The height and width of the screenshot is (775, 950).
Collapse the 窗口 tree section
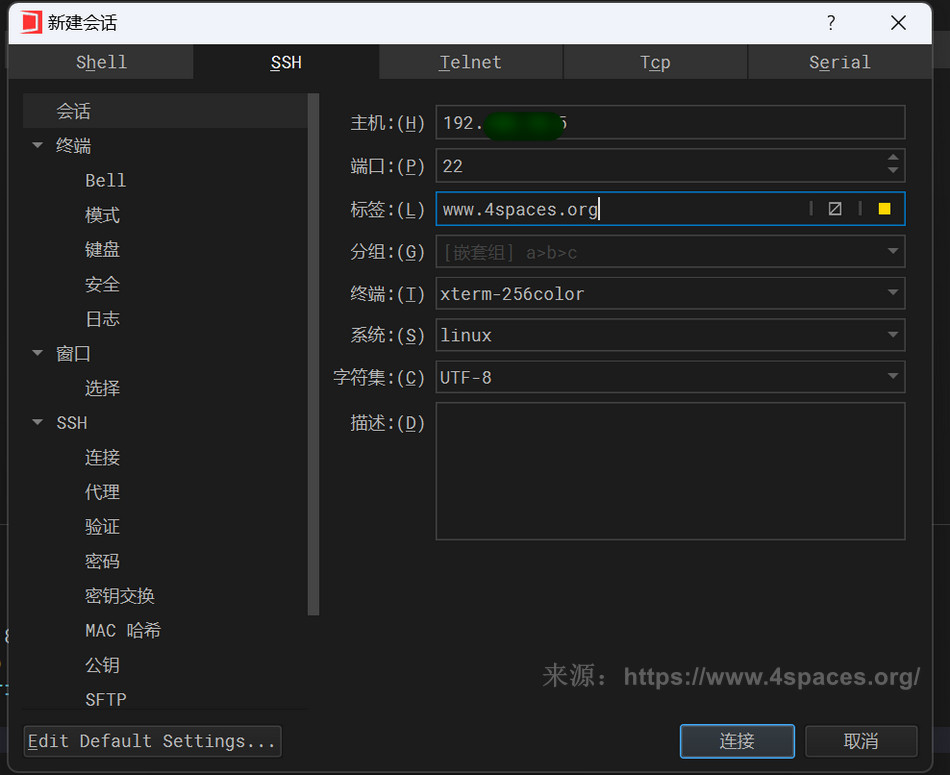click(x=38, y=353)
